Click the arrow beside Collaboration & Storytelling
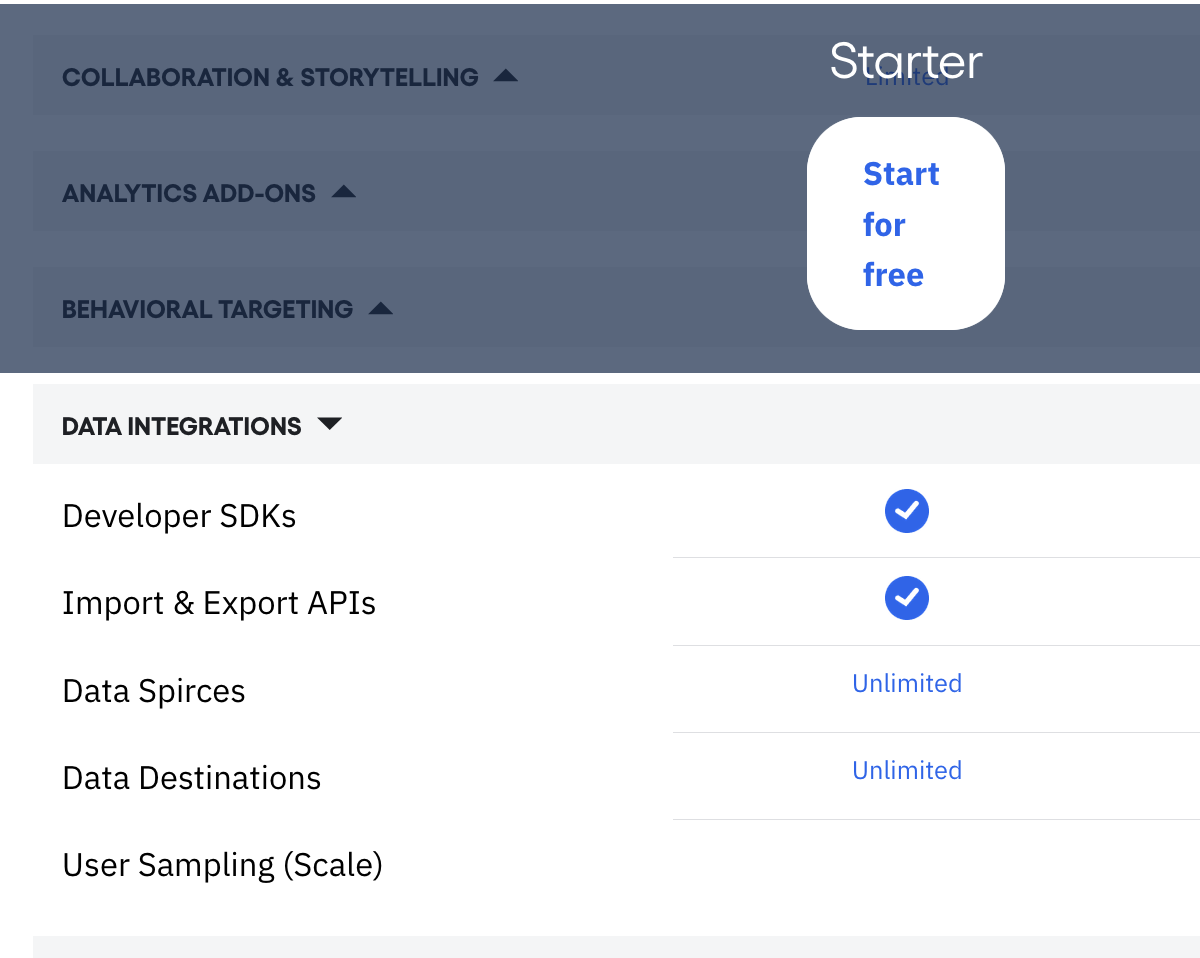 506,76
